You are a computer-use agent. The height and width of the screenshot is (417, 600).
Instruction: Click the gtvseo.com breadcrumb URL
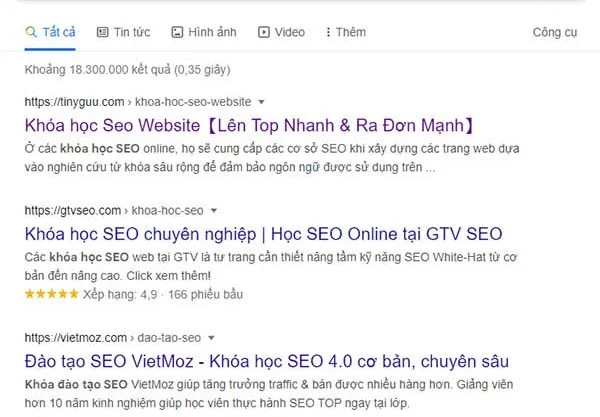coord(114,210)
